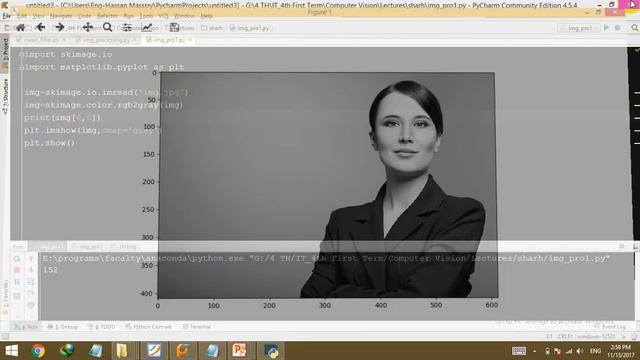Click the touch keyboard icon in system tray
The image size is (640, 360).
pyautogui.click(x=519, y=351)
